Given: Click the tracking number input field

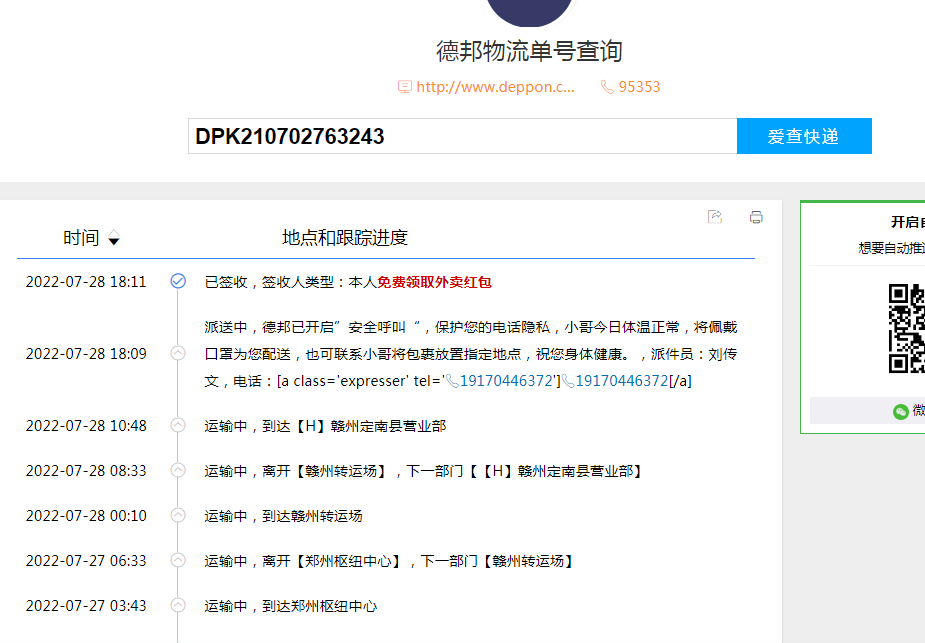Looking at the screenshot, I should [462, 136].
